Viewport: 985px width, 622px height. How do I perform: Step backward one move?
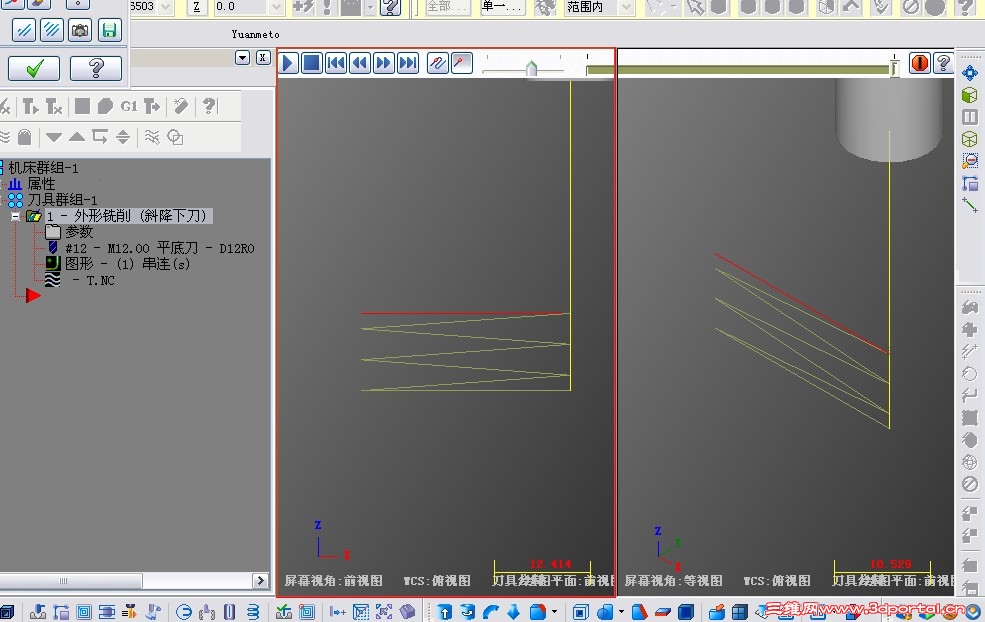tap(360, 63)
